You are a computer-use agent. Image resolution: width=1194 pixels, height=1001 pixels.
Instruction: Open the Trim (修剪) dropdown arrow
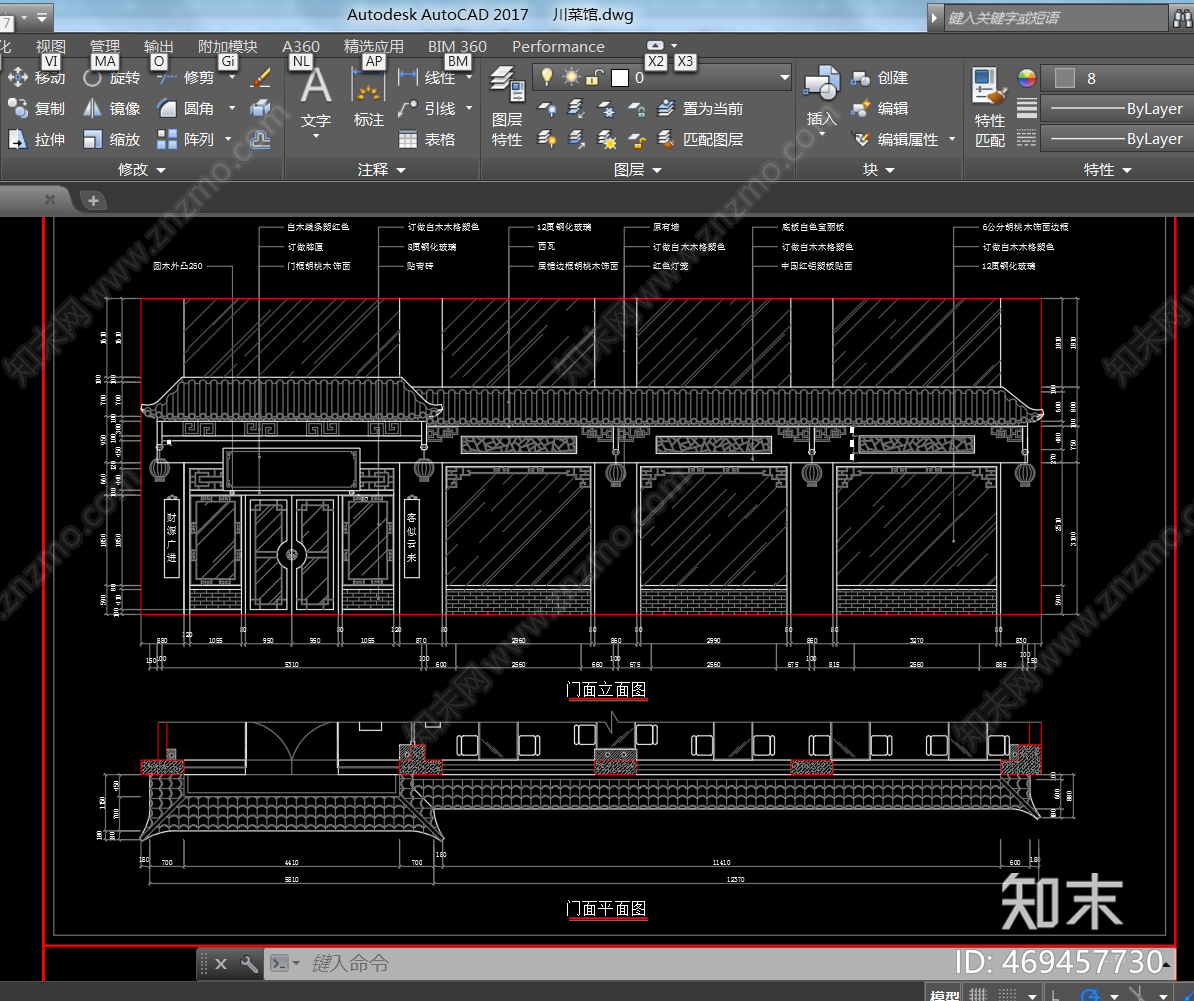(232, 78)
